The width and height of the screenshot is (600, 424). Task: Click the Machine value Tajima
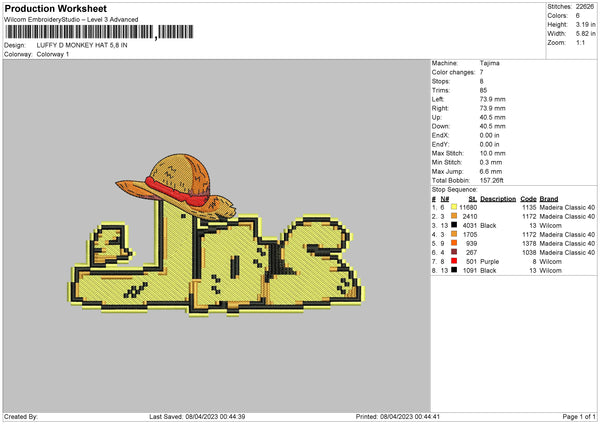point(489,63)
